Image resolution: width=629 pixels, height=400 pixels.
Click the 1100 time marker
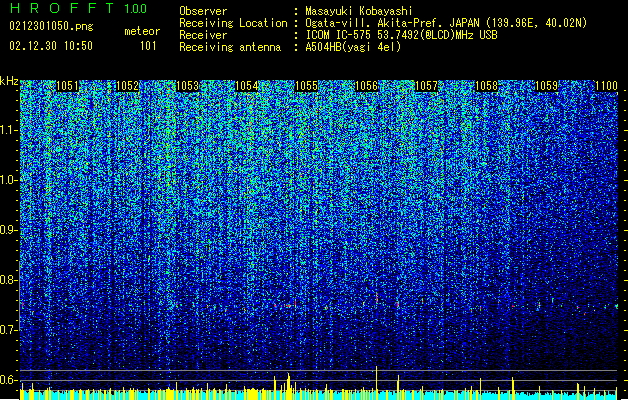(x=606, y=86)
